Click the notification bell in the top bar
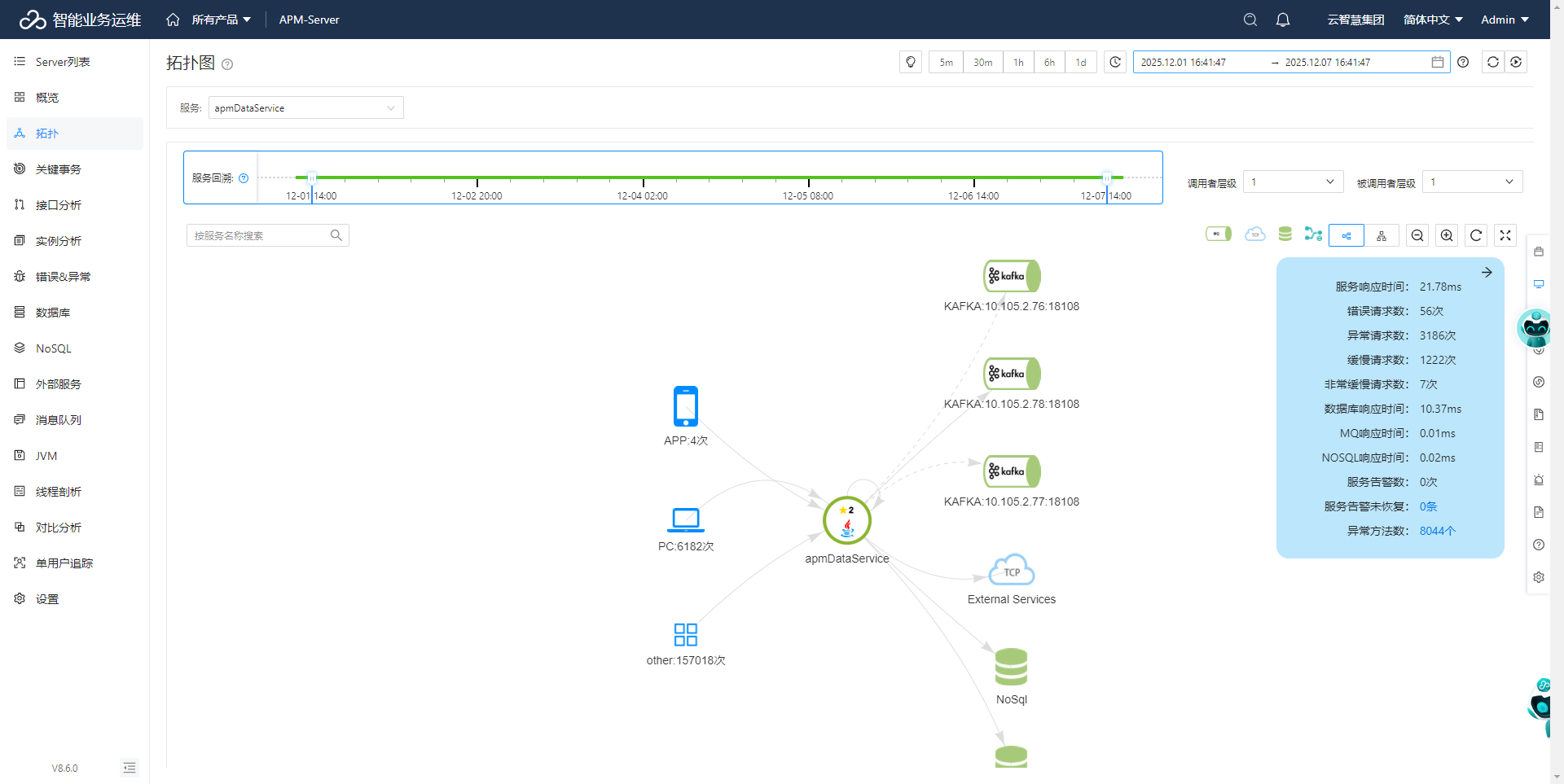 click(1282, 19)
